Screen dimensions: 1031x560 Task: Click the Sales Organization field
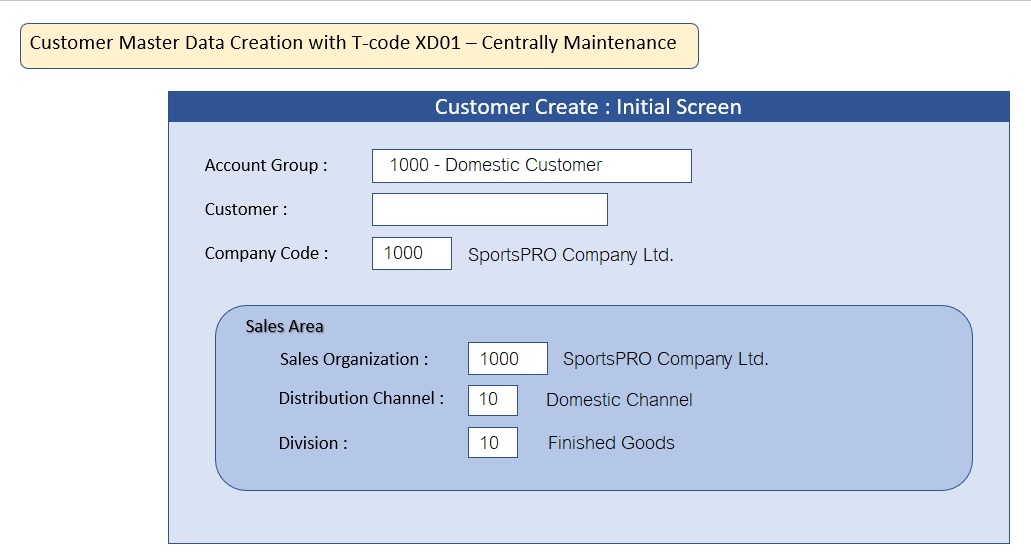(508, 358)
